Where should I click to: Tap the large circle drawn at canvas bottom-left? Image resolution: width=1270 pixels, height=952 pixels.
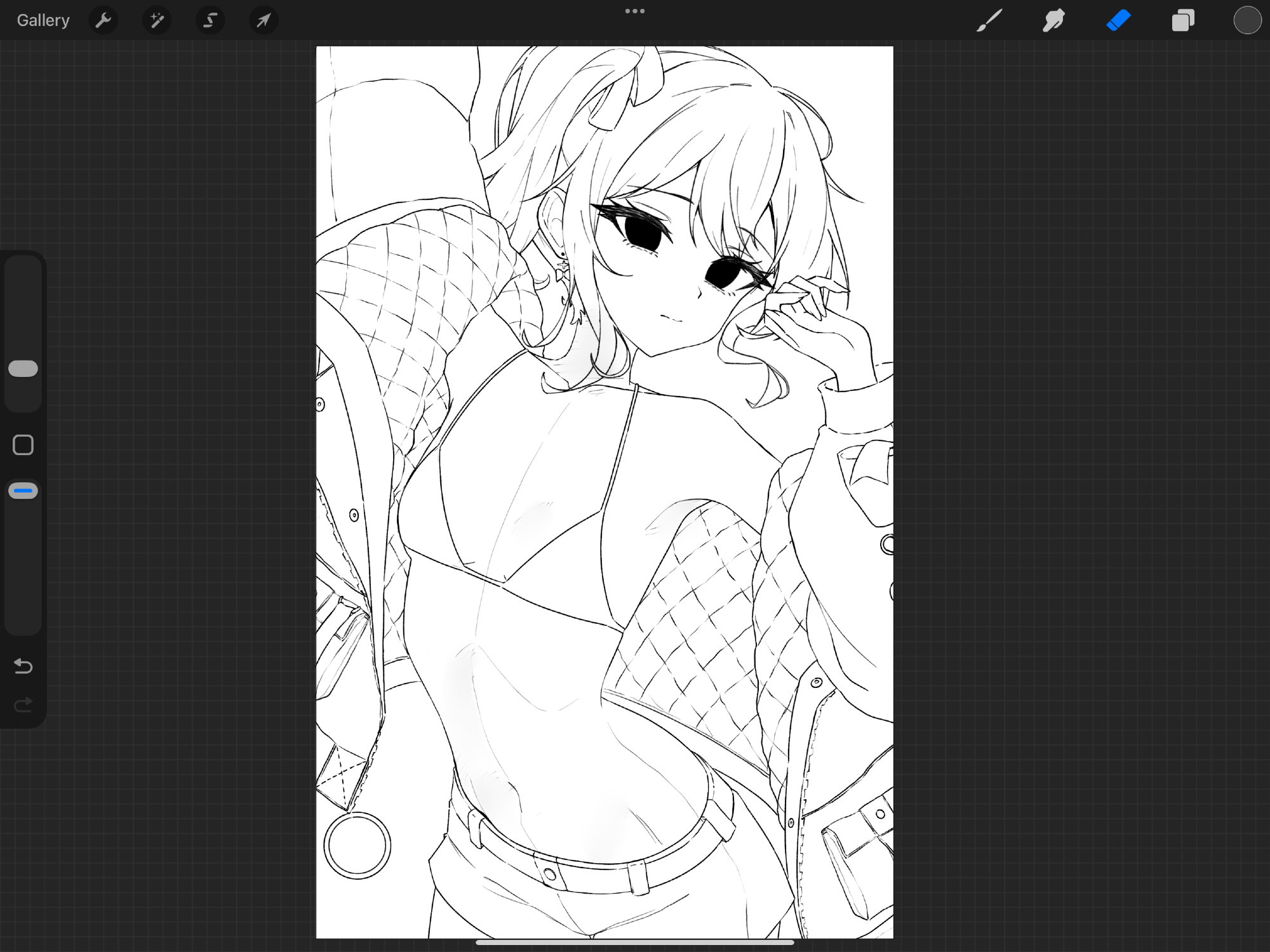point(357,845)
